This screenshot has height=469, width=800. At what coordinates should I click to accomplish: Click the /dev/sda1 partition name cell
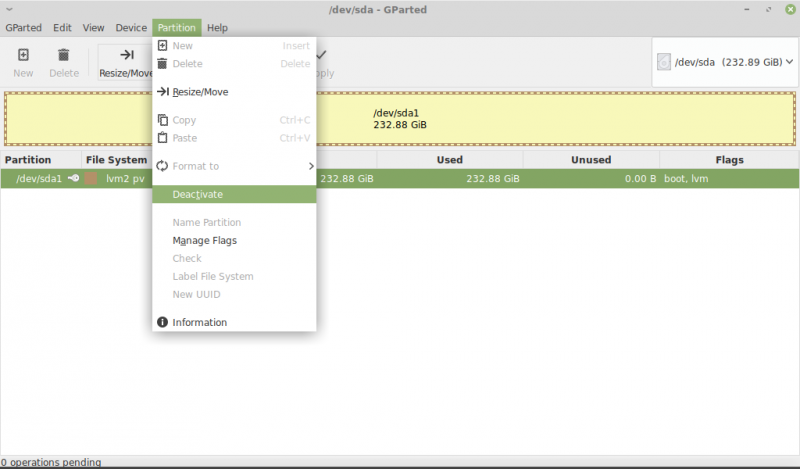pos(39,179)
